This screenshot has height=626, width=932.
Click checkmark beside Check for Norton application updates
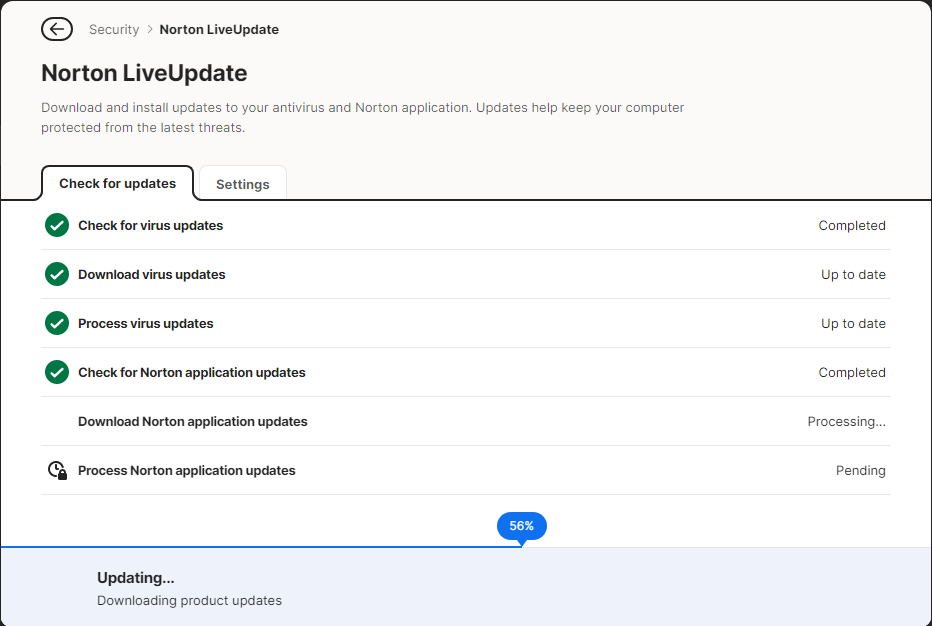[x=57, y=372]
